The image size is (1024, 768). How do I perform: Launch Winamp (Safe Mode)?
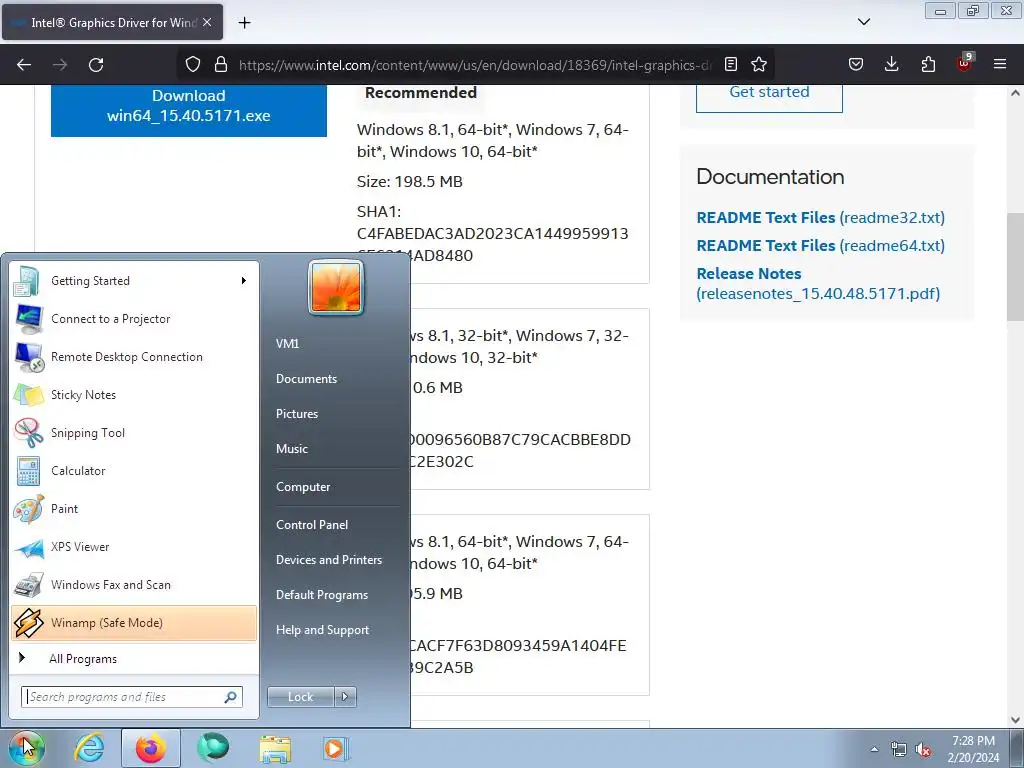pos(134,622)
